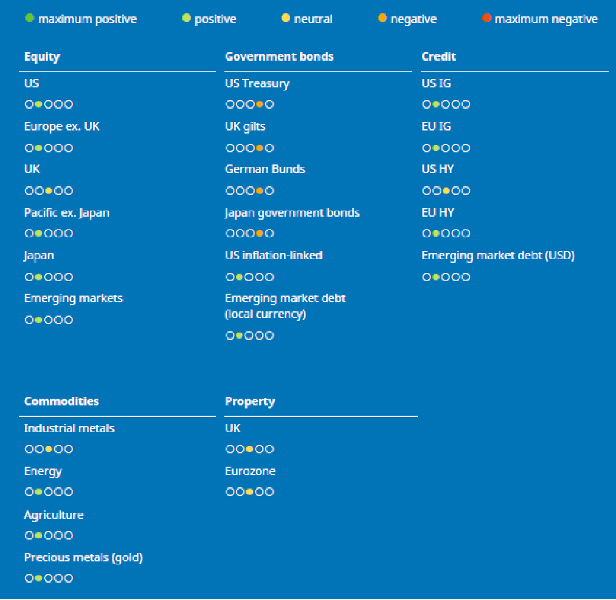616x600 pixels.
Task: Click the filled rating dot under Eurozone property
Action: tap(250, 492)
